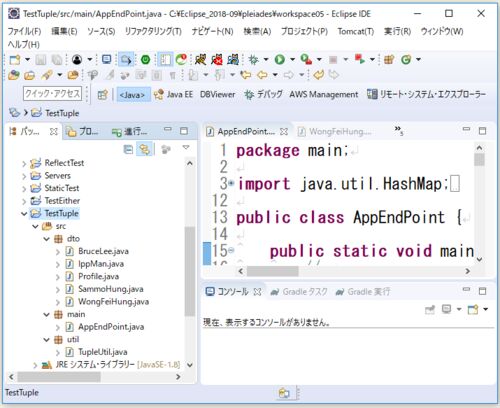This screenshot has height=408, width=500.
Task: Switch to the AWS Management perspective
Action: [x=323, y=95]
